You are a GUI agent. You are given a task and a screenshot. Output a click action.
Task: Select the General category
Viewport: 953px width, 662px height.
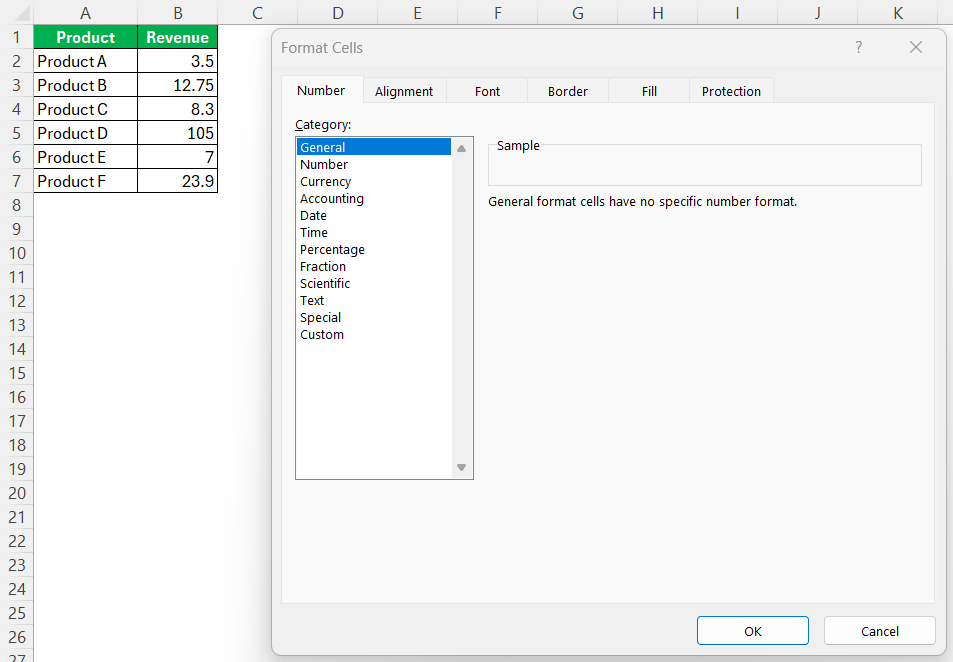(374, 147)
